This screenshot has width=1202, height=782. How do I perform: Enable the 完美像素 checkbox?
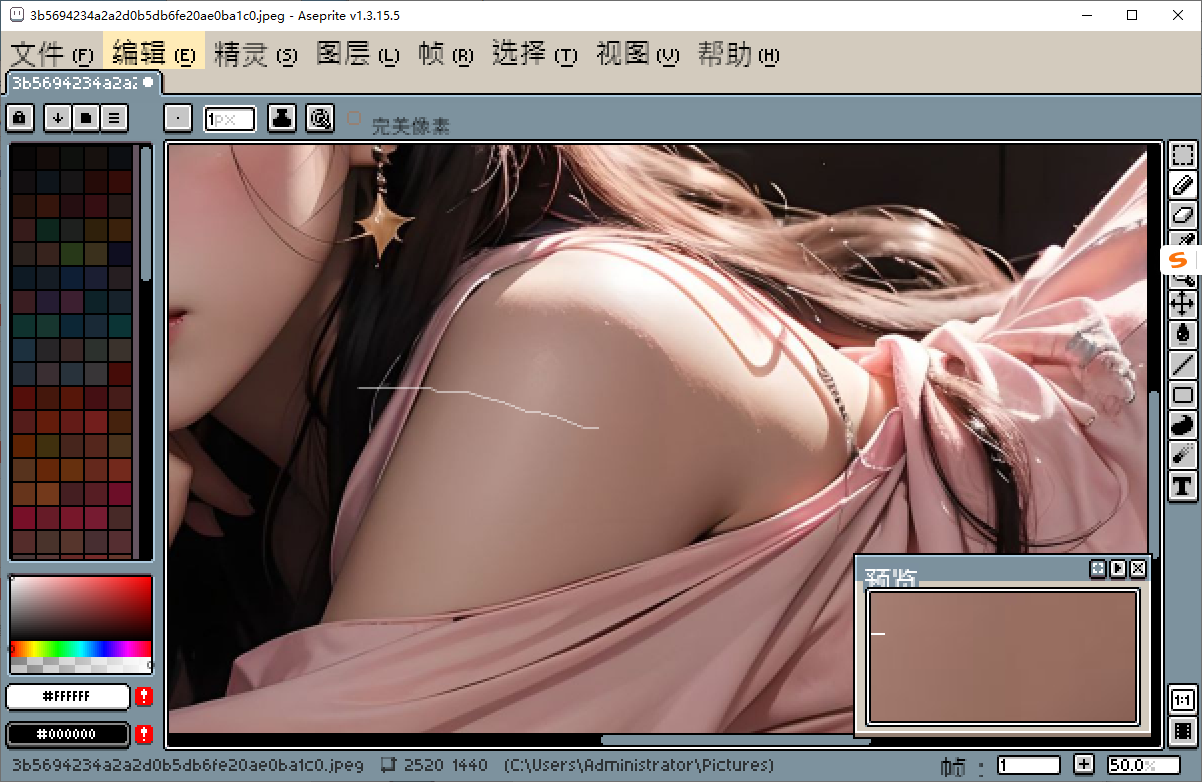354,118
